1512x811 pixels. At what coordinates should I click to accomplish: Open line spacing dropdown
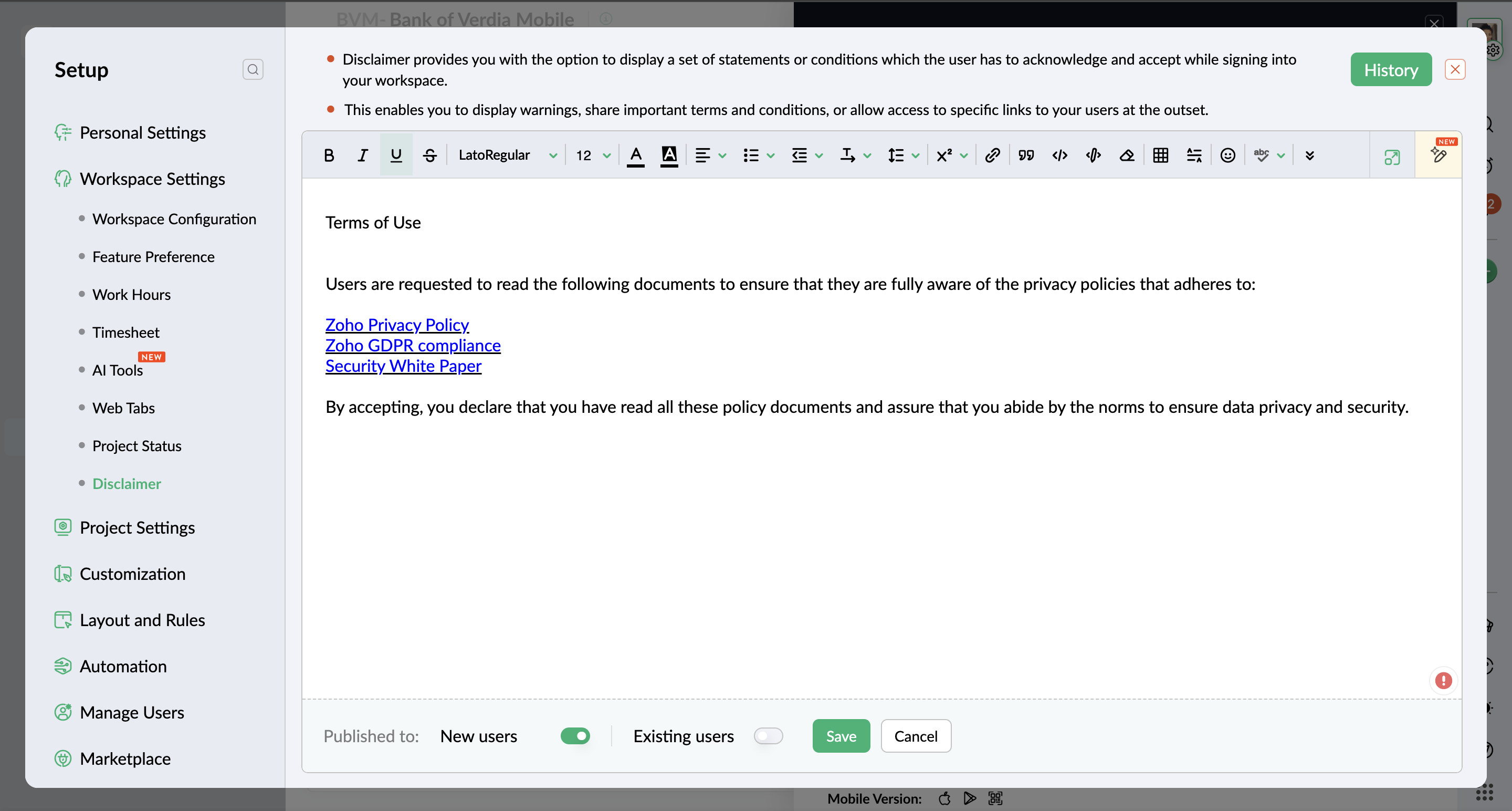(x=904, y=155)
